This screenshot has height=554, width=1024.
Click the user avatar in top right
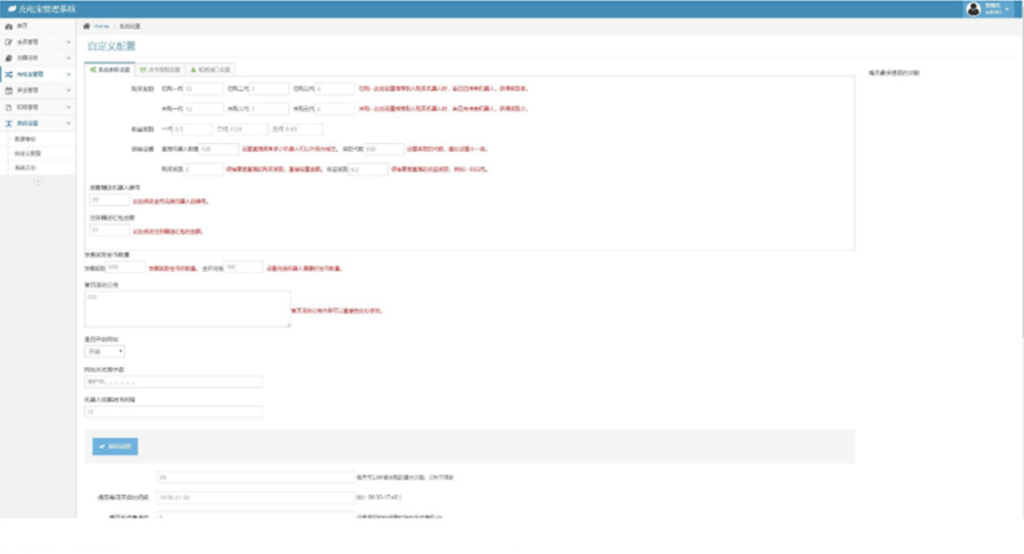coord(973,9)
